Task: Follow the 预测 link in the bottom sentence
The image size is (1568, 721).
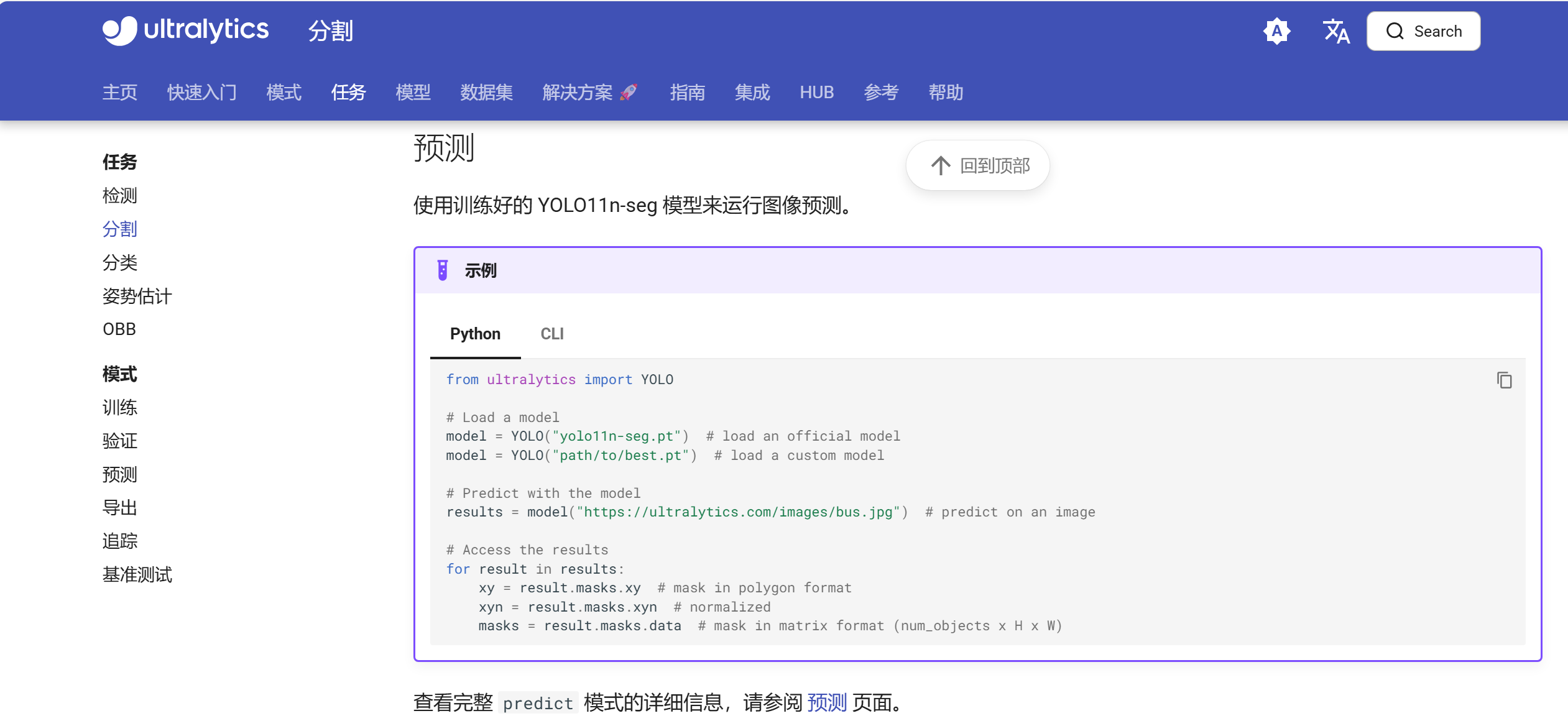Action: coord(828,702)
